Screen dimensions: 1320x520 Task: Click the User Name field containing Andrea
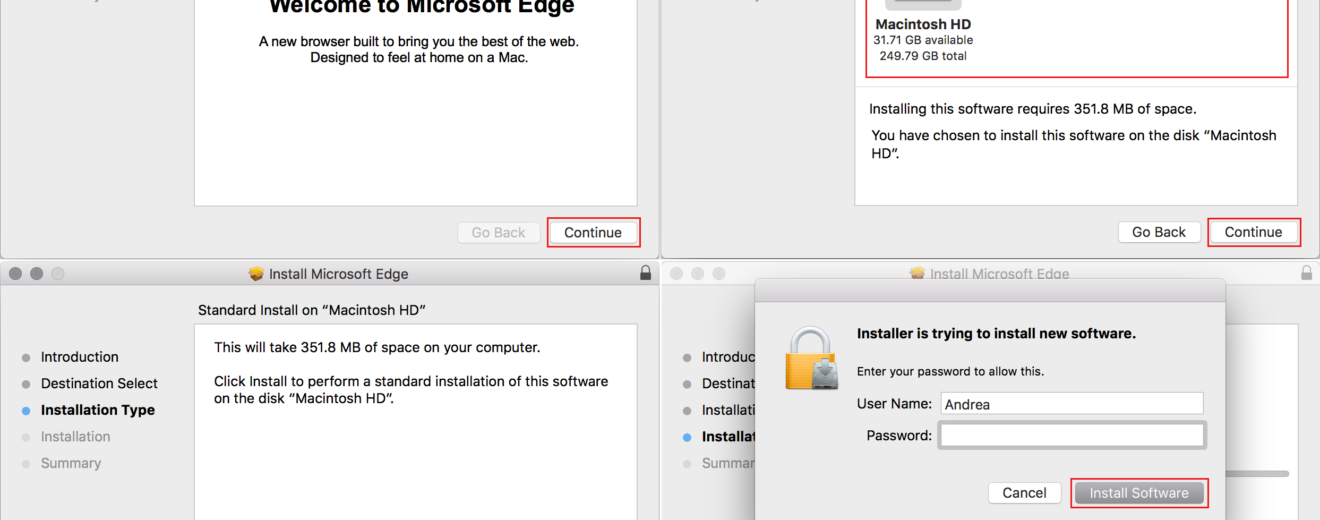coord(1071,404)
